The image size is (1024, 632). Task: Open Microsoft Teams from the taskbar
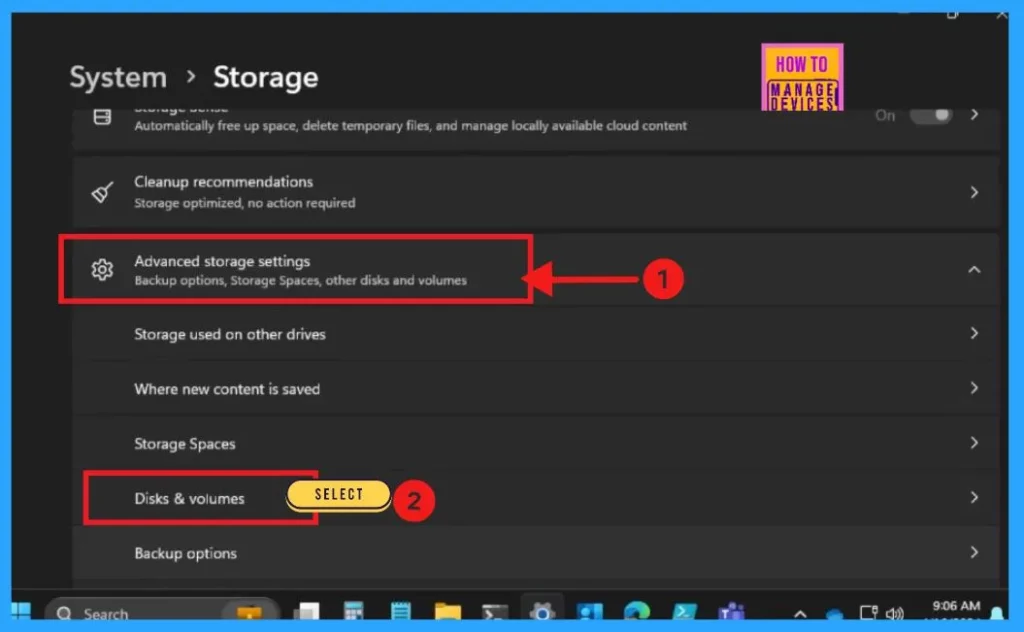(731, 612)
